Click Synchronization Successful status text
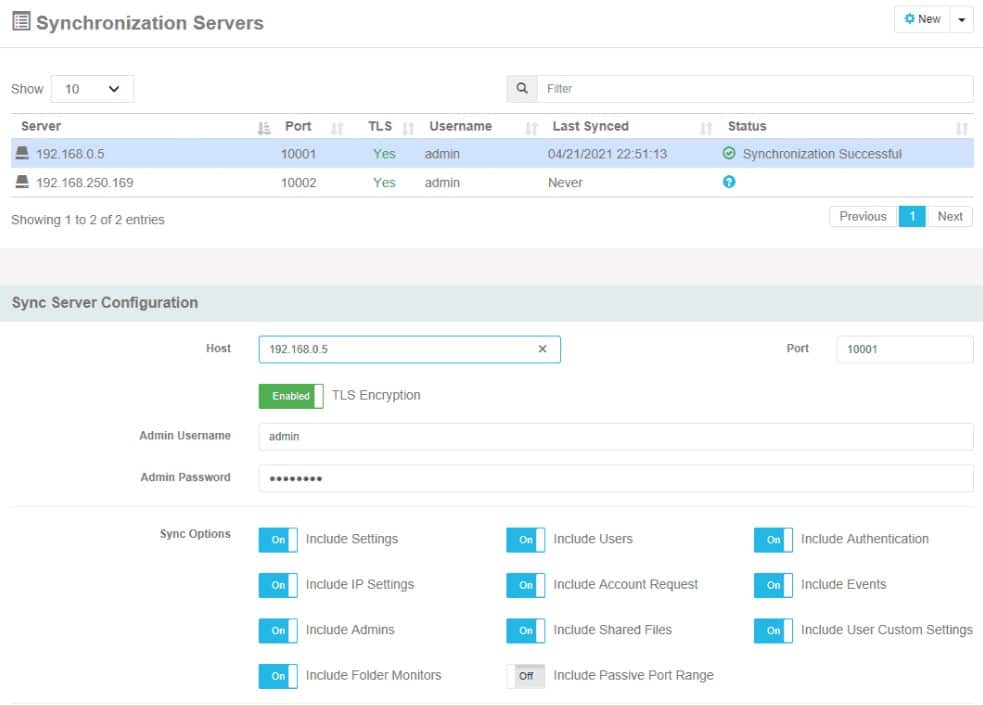The height and width of the screenshot is (705, 983). click(x=822, y=154)
